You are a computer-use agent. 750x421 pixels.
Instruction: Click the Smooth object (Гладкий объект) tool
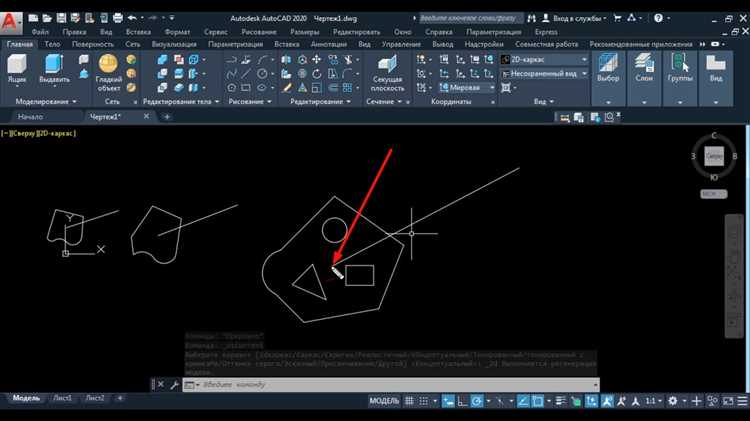108,73
